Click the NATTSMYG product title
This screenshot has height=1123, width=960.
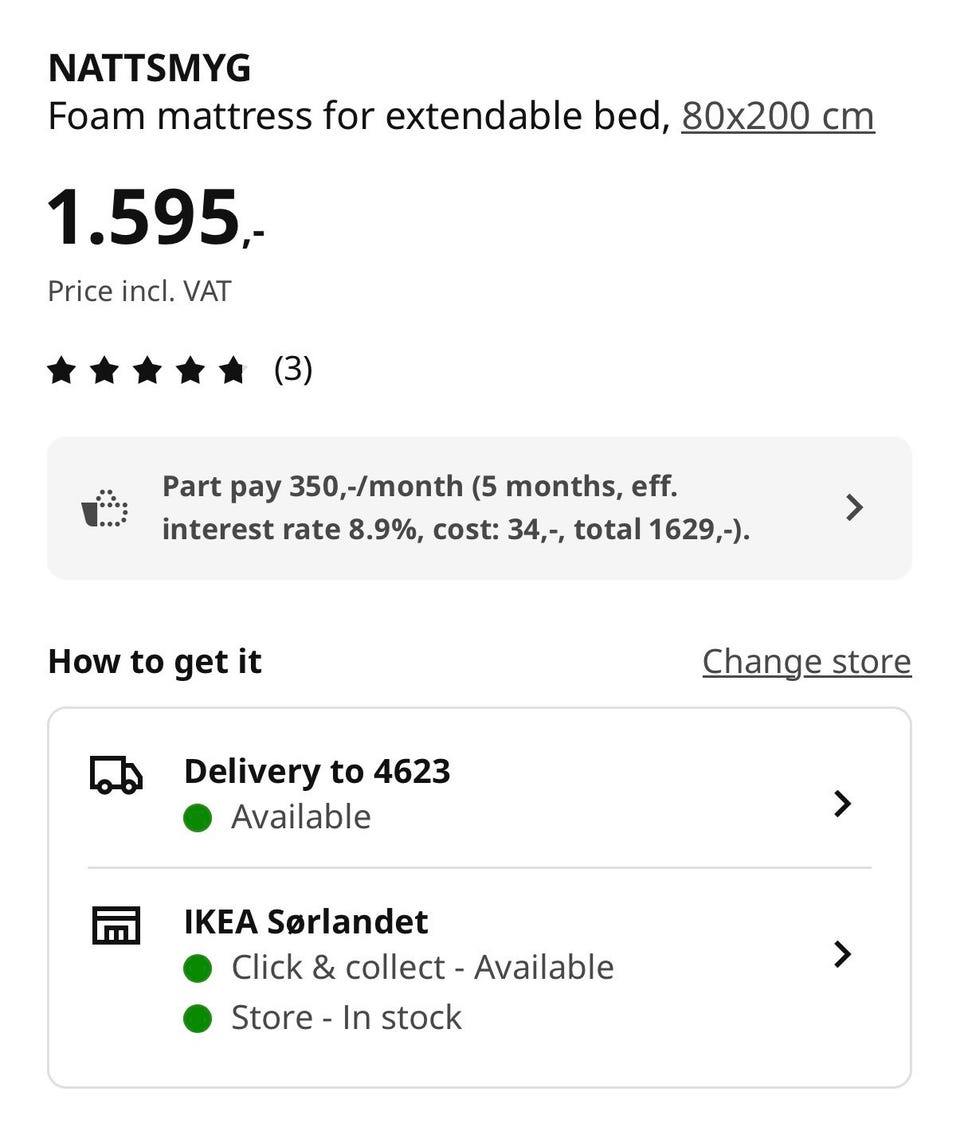coord(149,69)
